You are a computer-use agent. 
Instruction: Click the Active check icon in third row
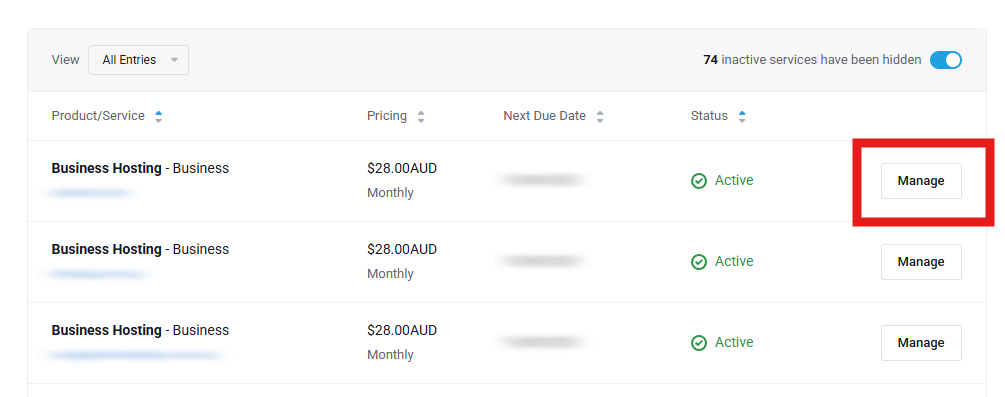tap(699, 343)
